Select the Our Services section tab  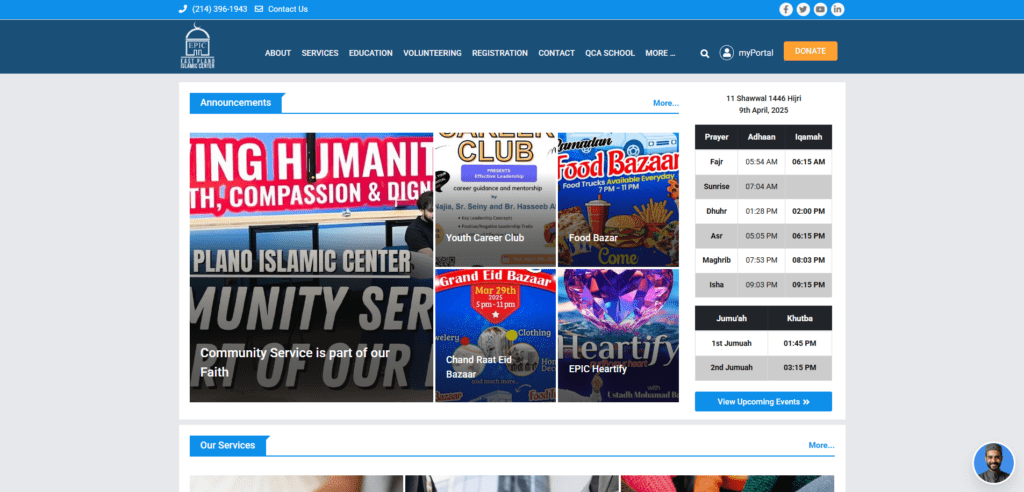[228, 446]
